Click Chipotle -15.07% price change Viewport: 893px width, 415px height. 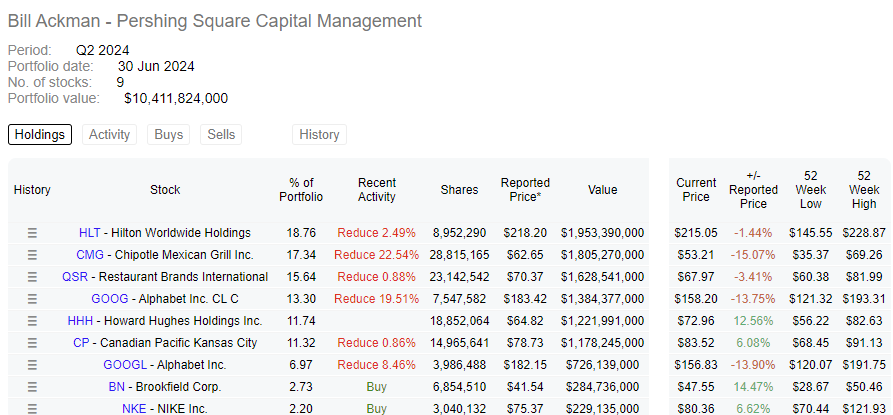(753, 255)
